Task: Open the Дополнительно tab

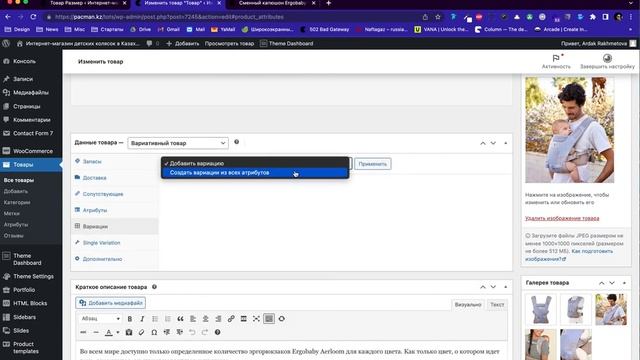Action: [102, 259]
